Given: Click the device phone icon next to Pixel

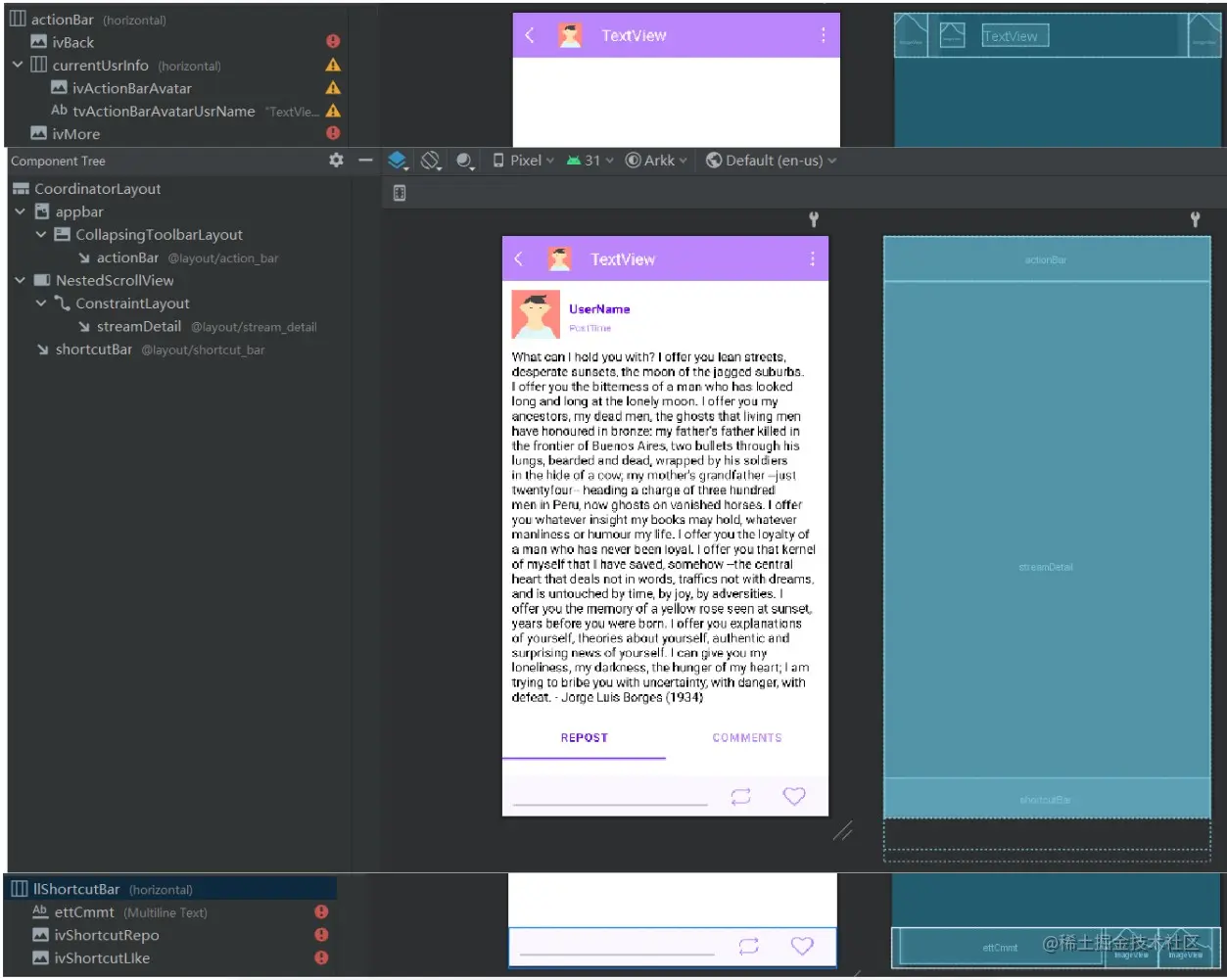Looking at the screenshot, I should pos(498,160).
